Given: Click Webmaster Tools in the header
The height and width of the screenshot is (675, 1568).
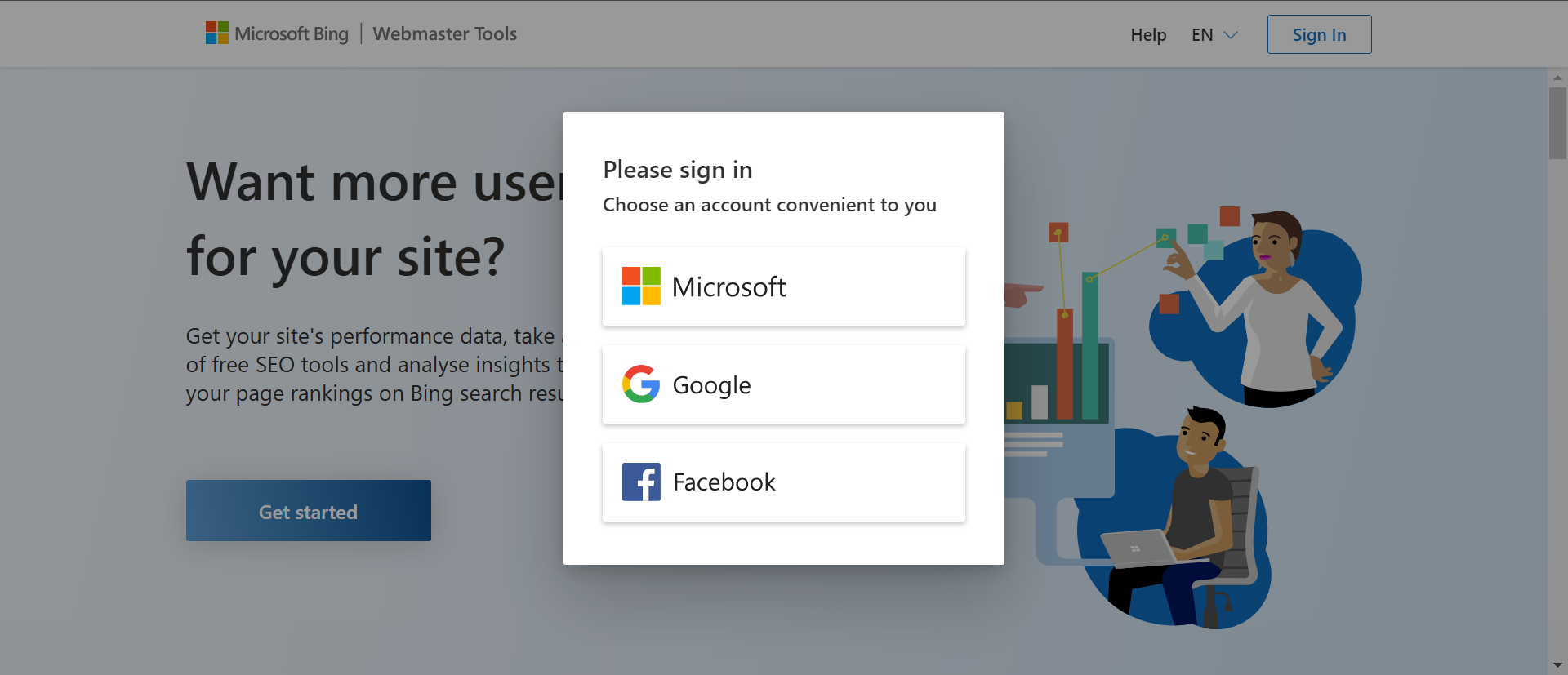Looking at the screenshot, I should point(444,33).
